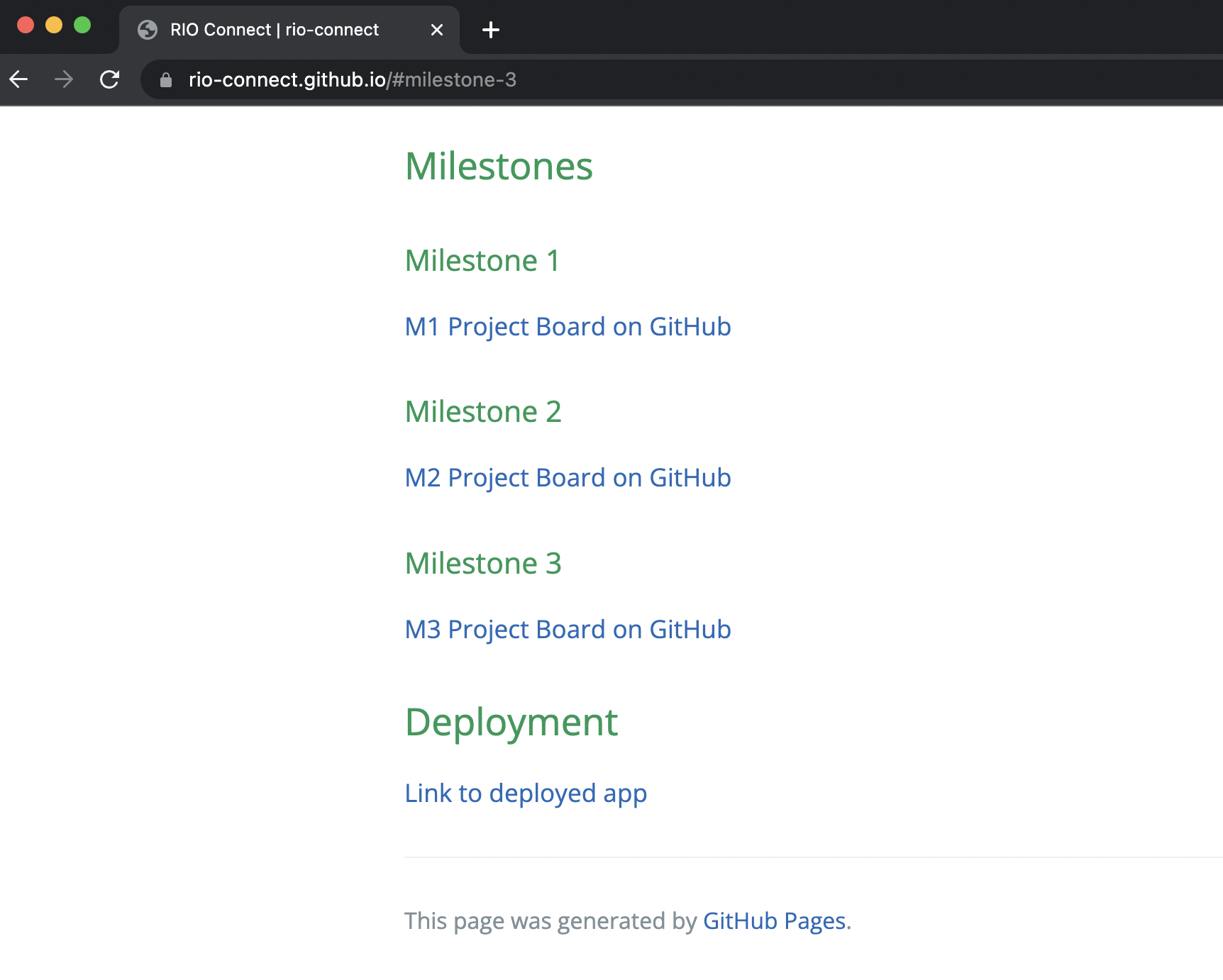This screenshot has height=980, width=1223.
Task: Follow the GitHub Pages footer link
Action: point(775,921)
